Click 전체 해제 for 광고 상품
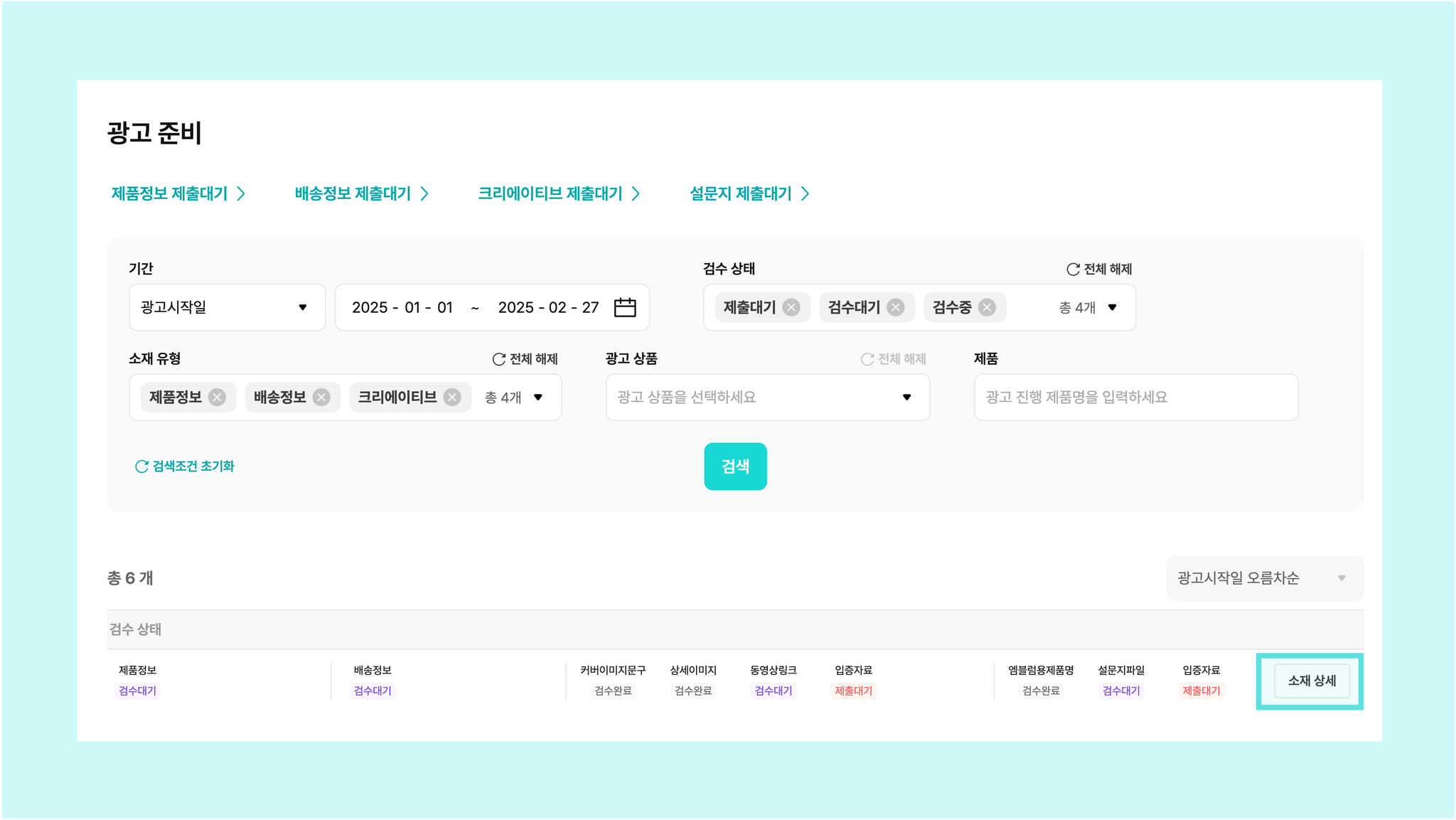Image resolution: width=1456 pixels, height=820 pixels. tap(894, 359)
